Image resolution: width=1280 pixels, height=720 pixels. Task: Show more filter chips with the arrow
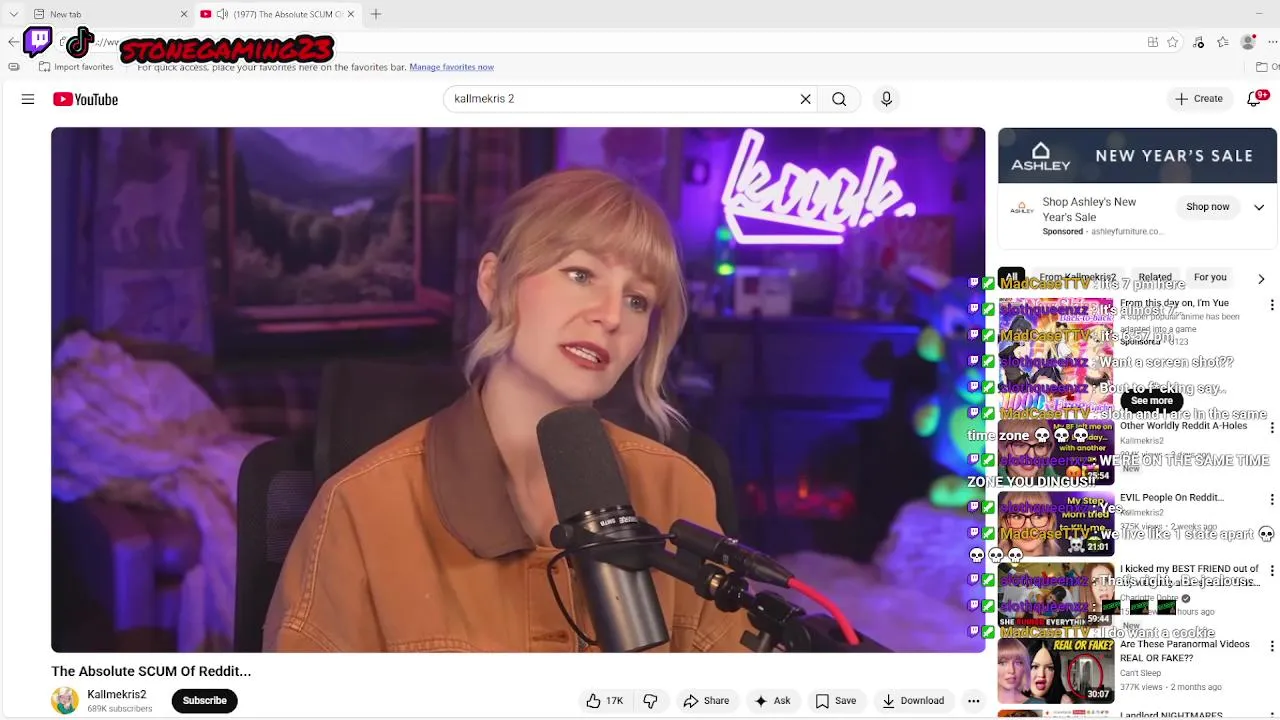(x=1261, y=279)
